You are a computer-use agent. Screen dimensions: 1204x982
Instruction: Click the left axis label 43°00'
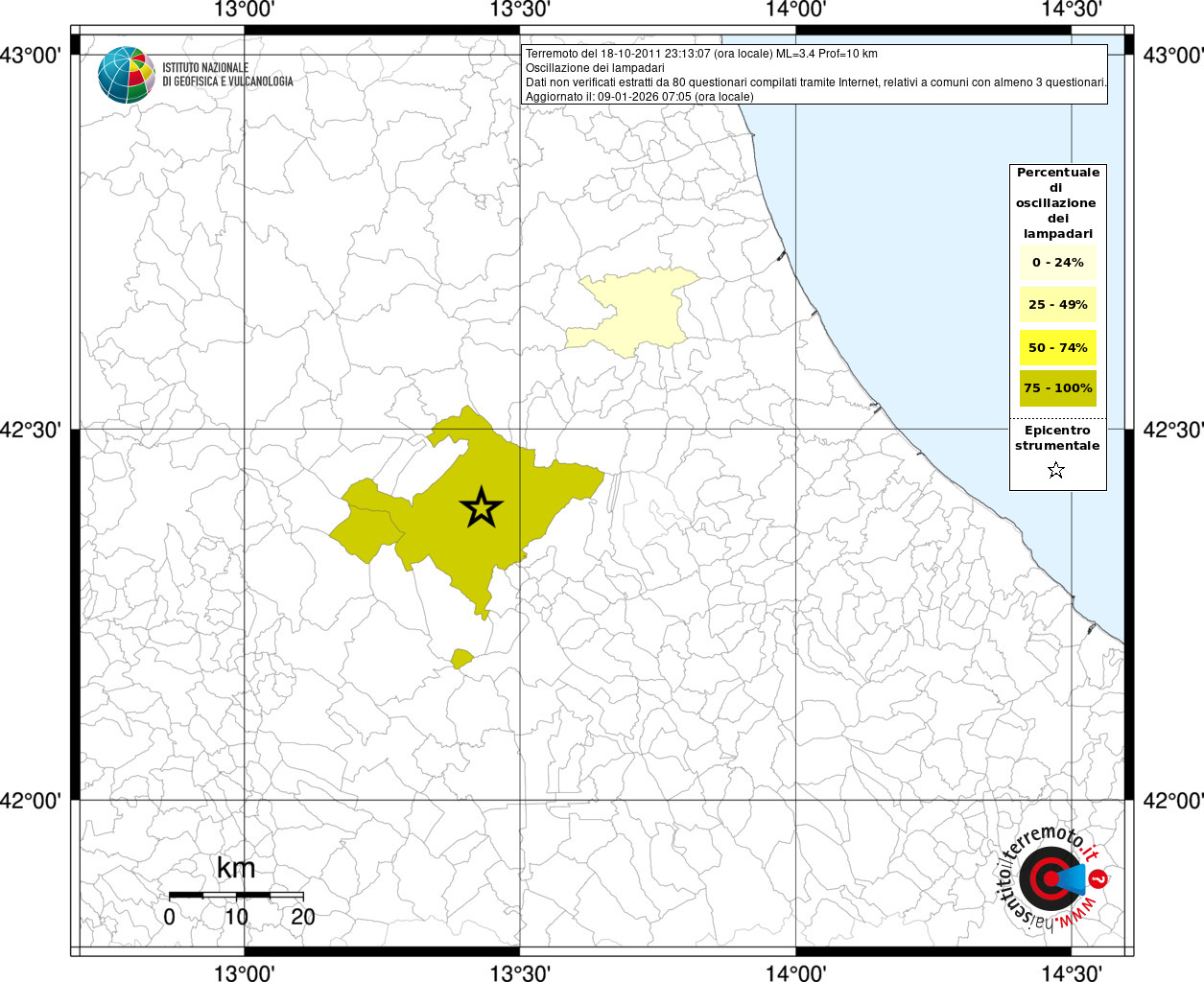pyautogui.click(x=31, y=56)
